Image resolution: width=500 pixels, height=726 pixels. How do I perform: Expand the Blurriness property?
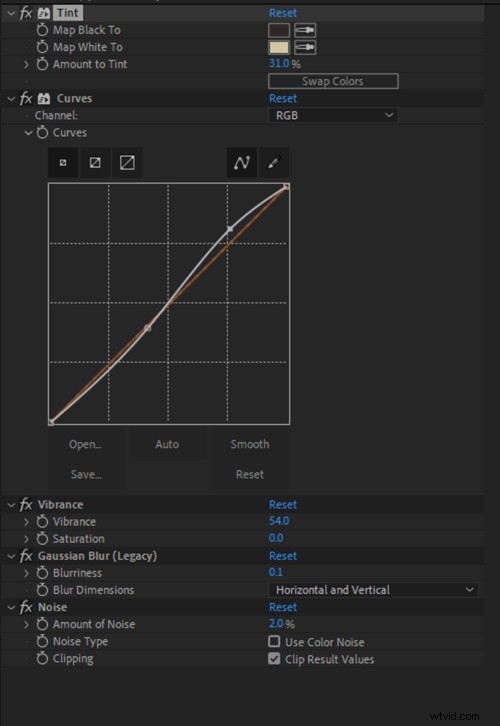pos(26,573)
